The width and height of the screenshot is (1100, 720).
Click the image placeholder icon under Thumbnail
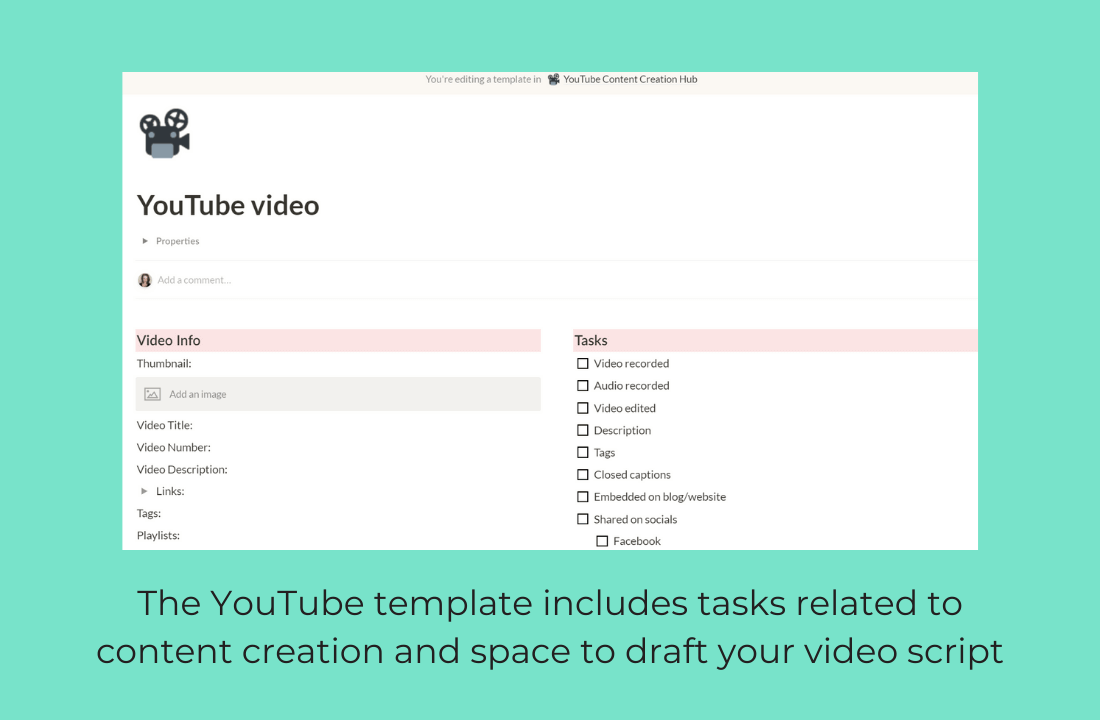coord(152,394)
